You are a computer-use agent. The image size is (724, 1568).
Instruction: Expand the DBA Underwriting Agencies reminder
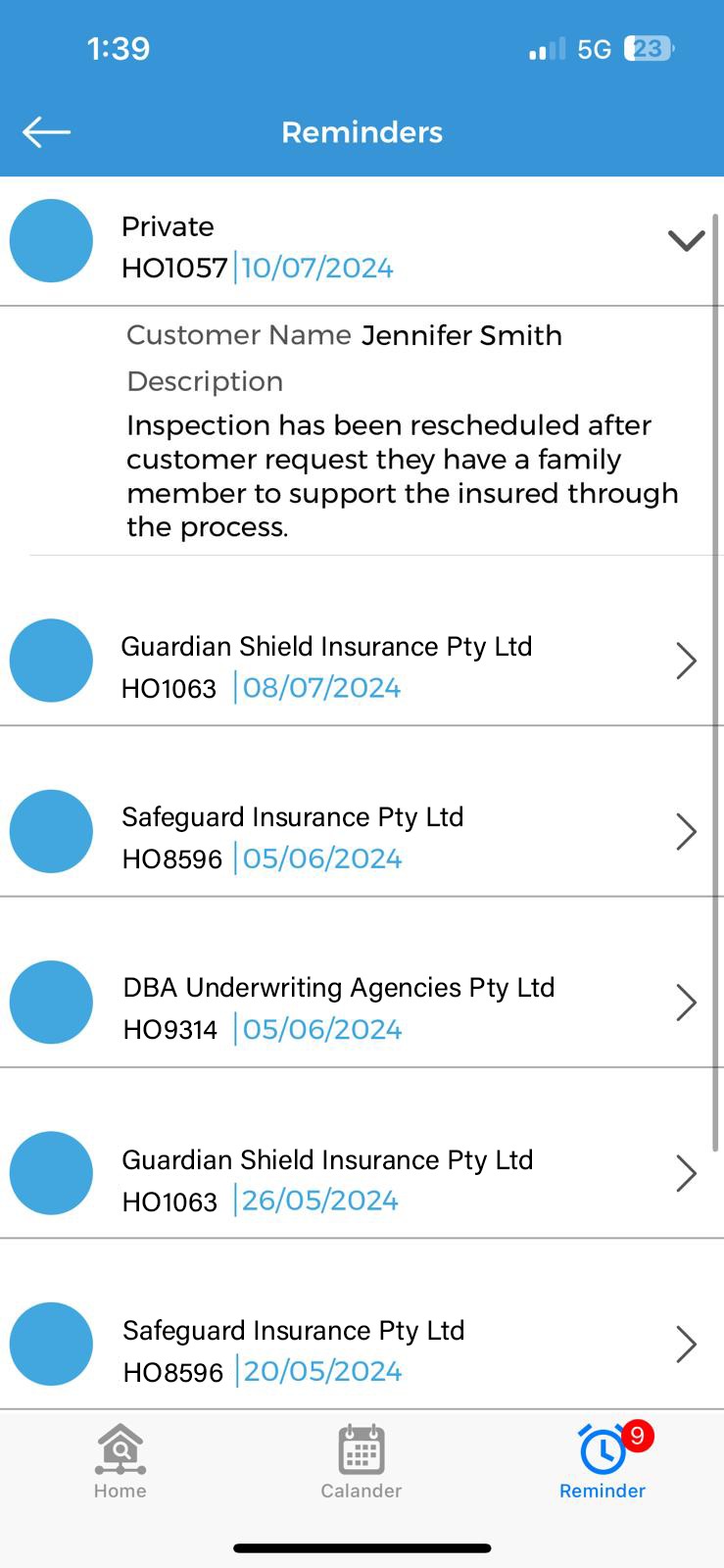[686, 1003]
